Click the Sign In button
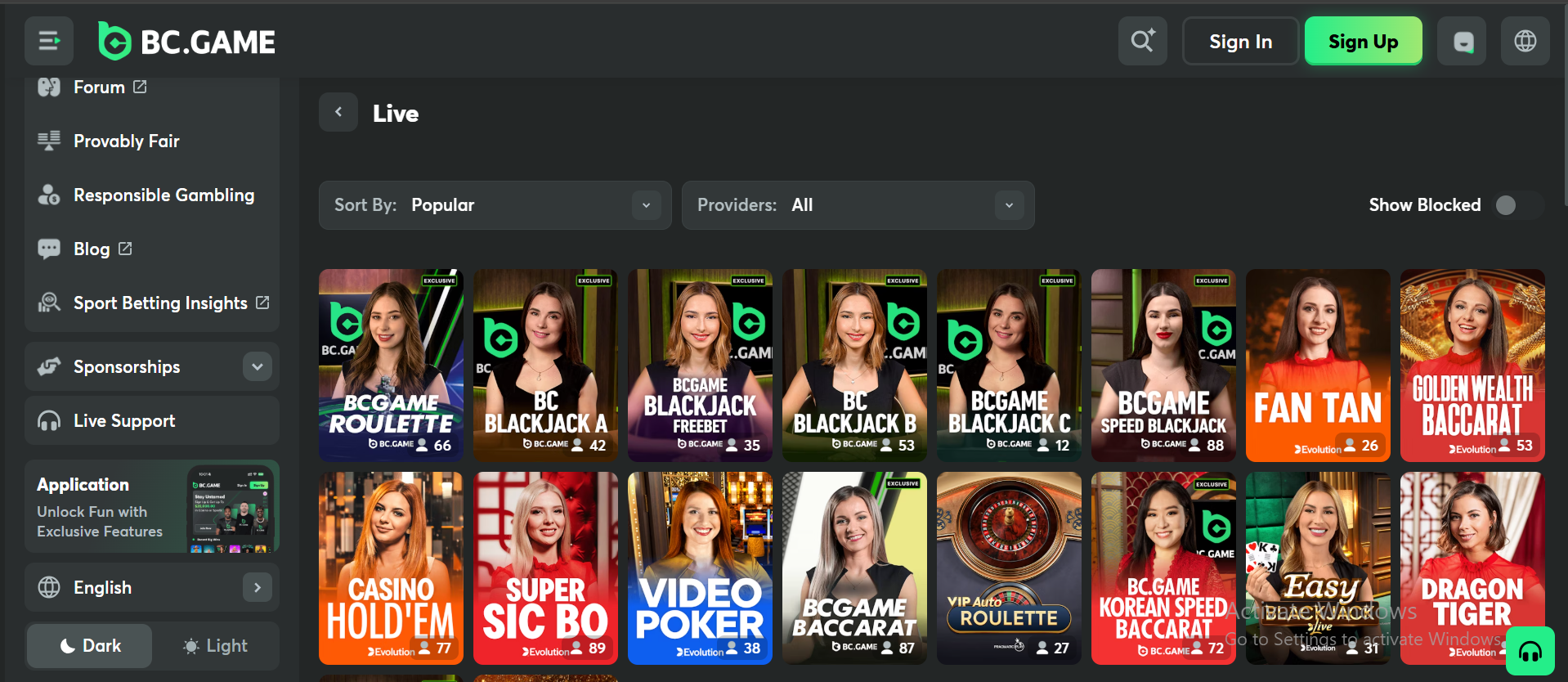This screenshot has width=1568, height=682. (1240, 41)
